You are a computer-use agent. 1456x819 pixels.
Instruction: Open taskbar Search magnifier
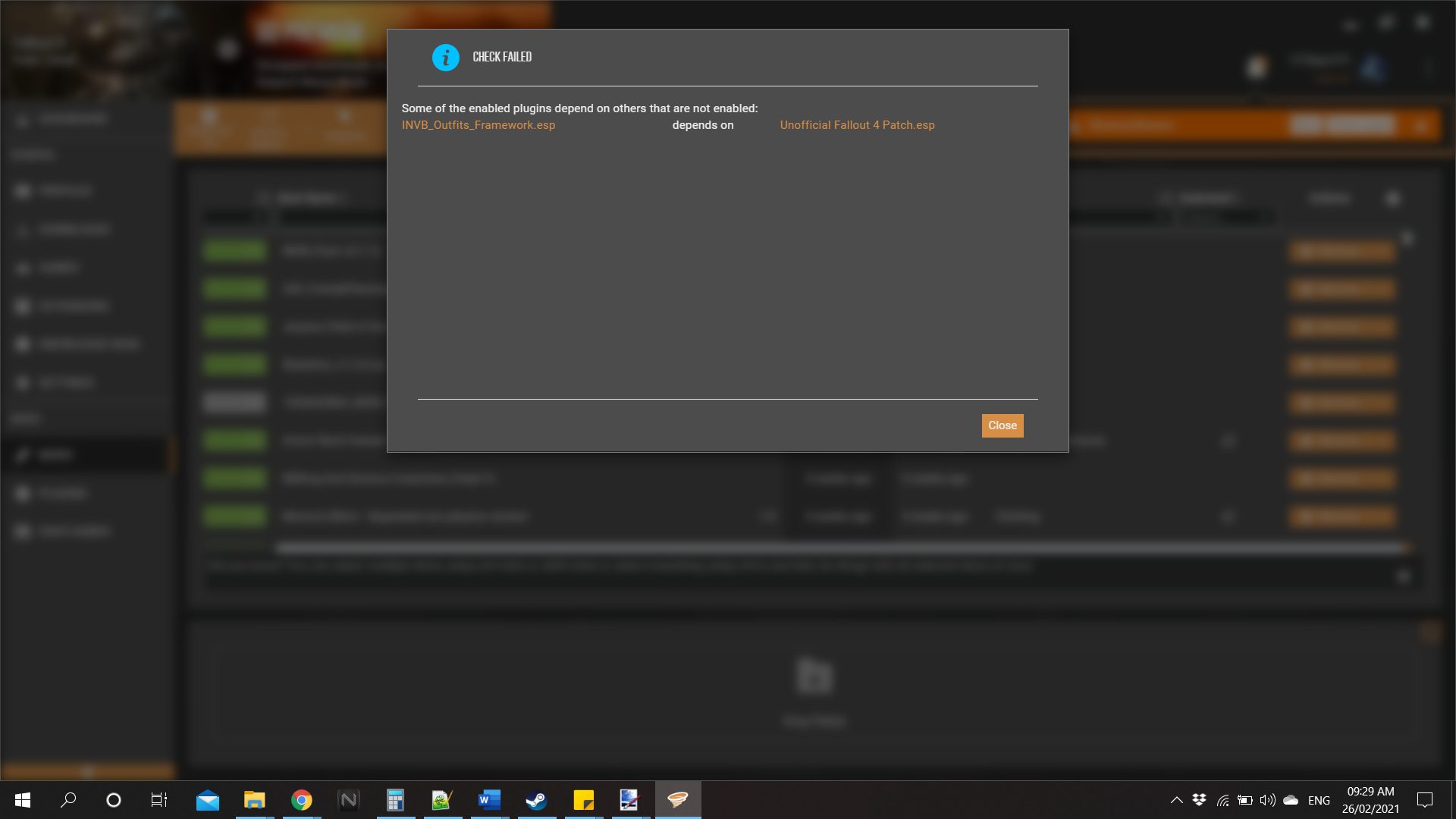pos(68,800)
